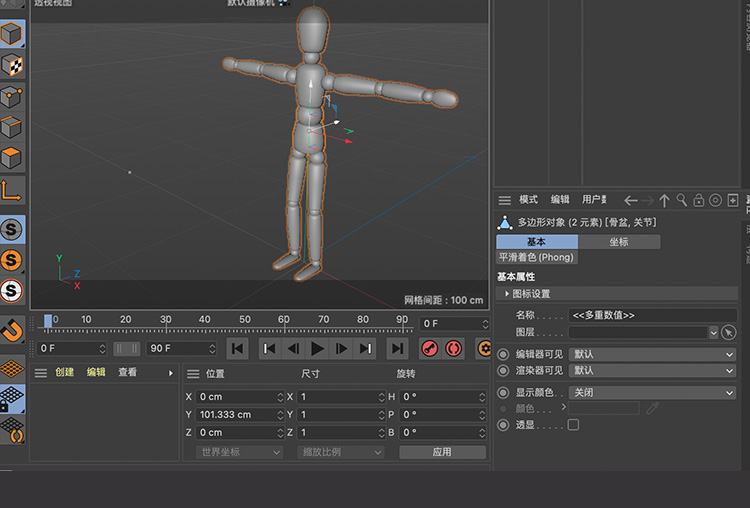Screen dimensions: 750x508
Task: Open 世界坐标 coordinate dropdown
Action: [240, 452]
